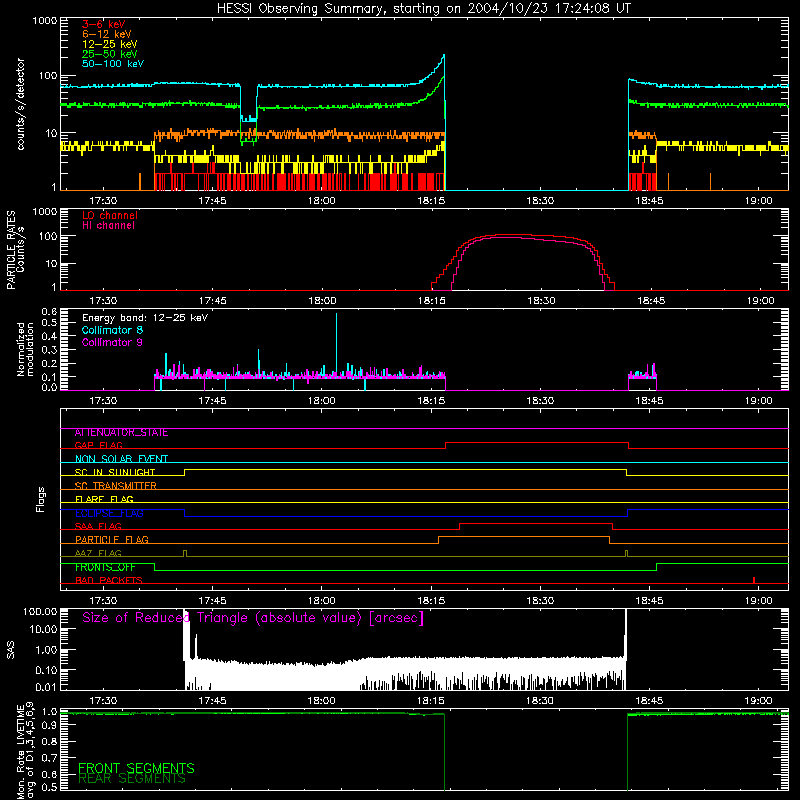800x800 pixels.
Task: Click the 17:45 tick label in the modulation plot
Action: (212, 401)
